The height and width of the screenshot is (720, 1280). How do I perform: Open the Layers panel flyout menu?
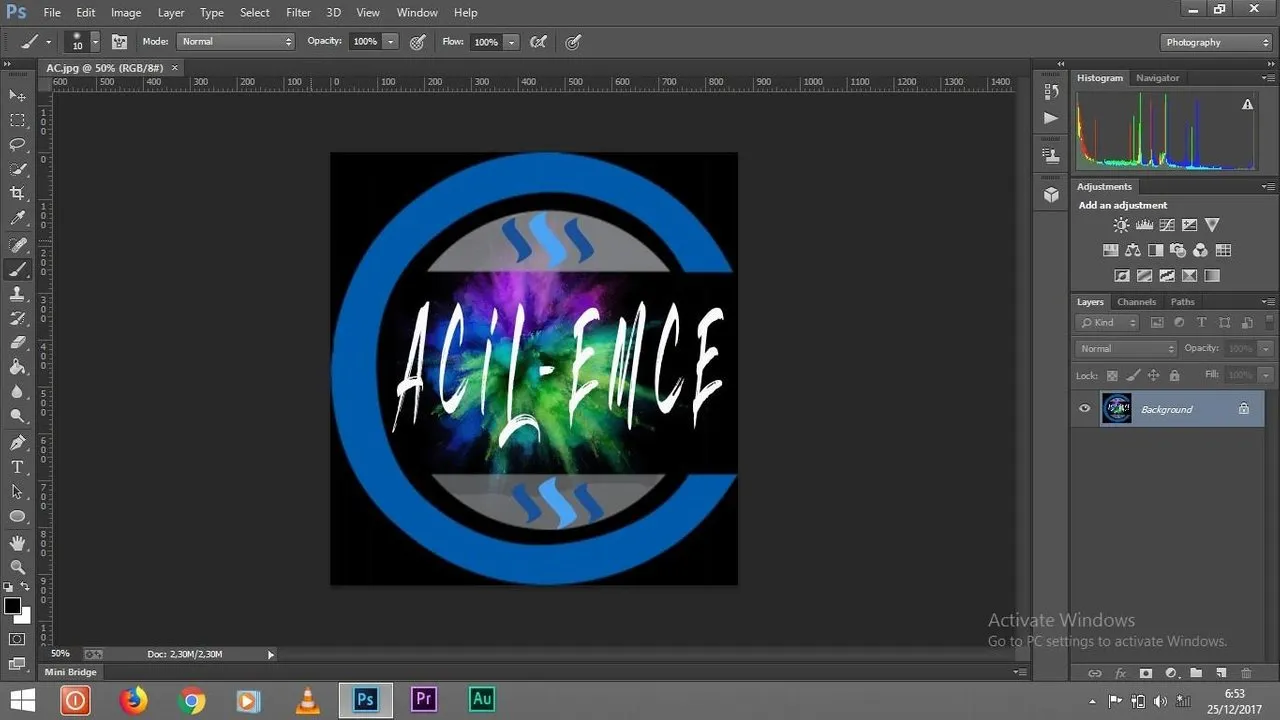[x=1268, y=301]
